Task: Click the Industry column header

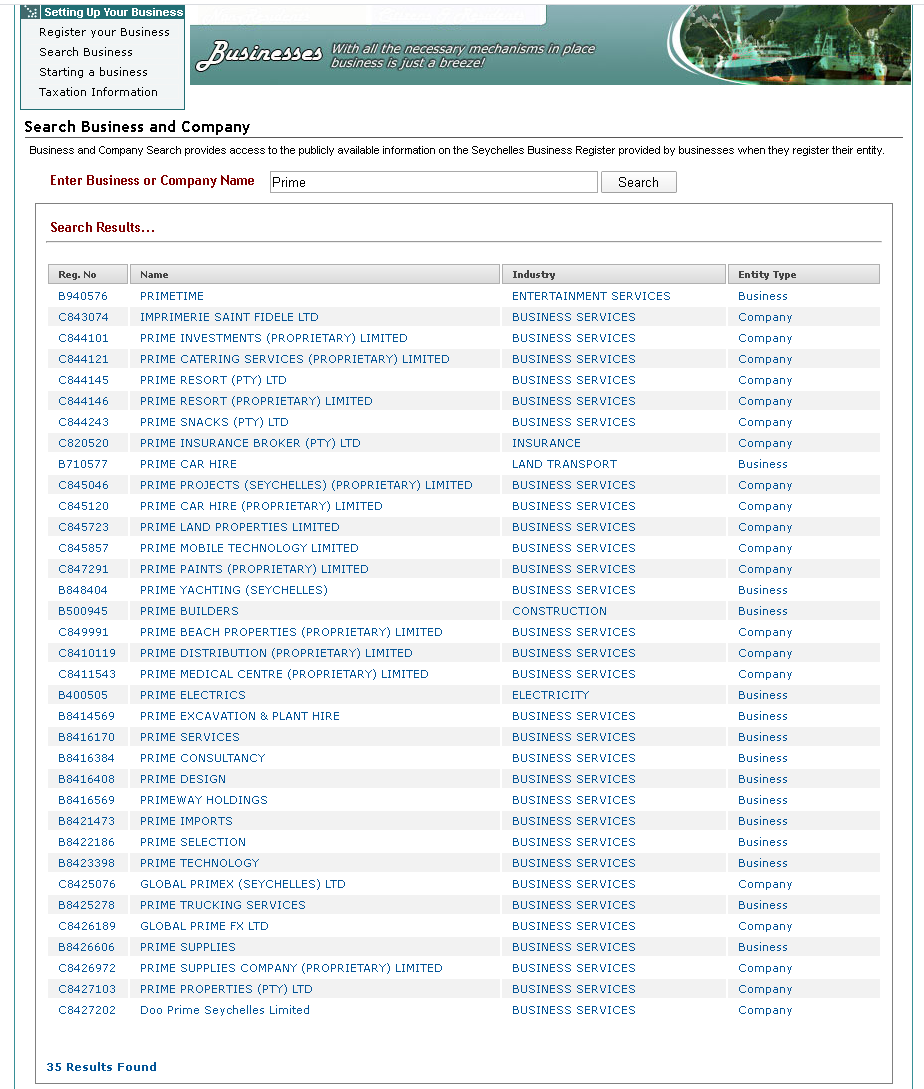Action: [613, 274]
